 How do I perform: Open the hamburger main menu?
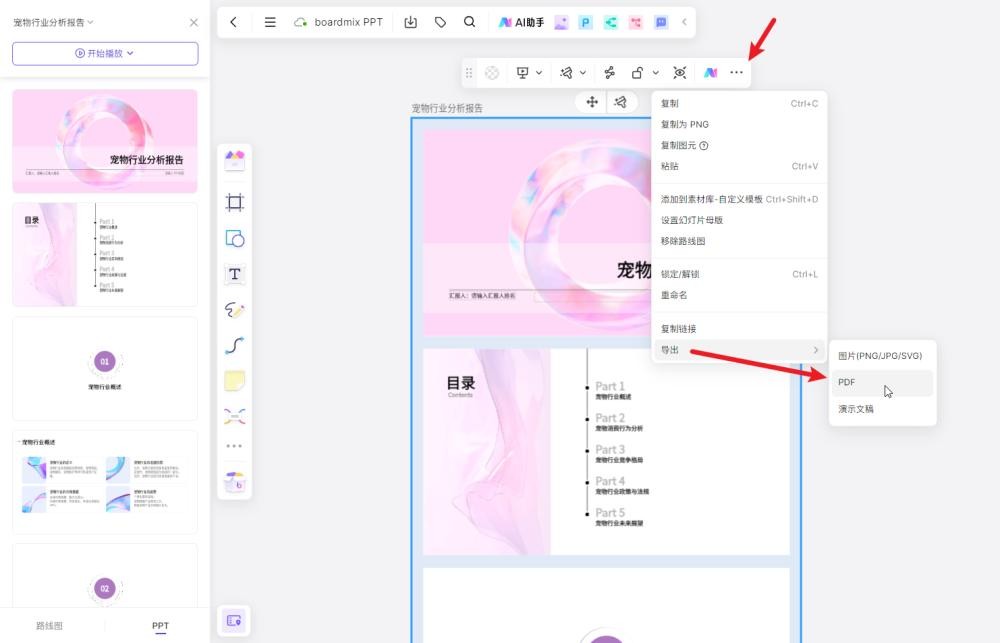pyautogui.click(x=270, y=22)
